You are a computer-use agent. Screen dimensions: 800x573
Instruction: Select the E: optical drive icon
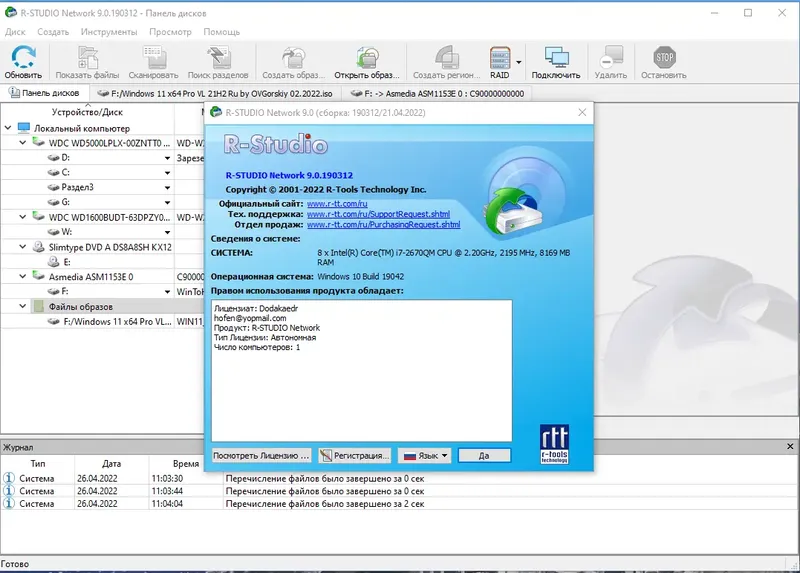(x=54, y=262)
